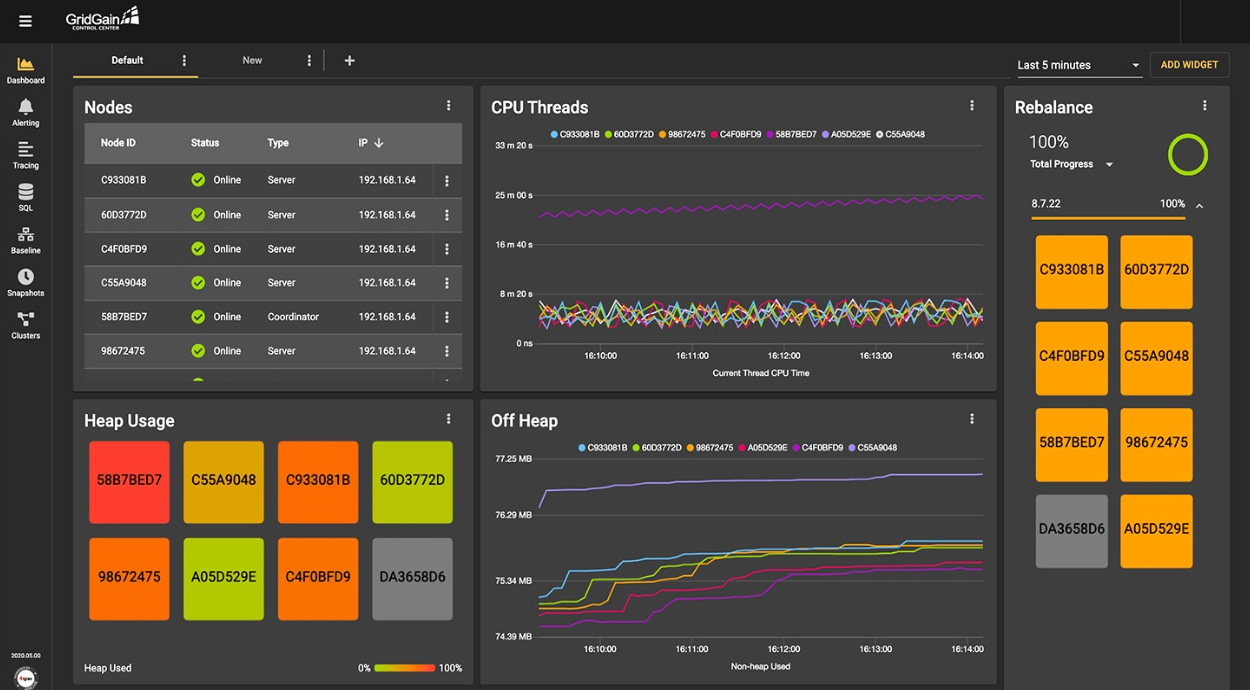This screenshot has height=690, width=1250.
Task: Toggle 58B7BED7 series in CPU Threads legend
Action: pos(791,134)
